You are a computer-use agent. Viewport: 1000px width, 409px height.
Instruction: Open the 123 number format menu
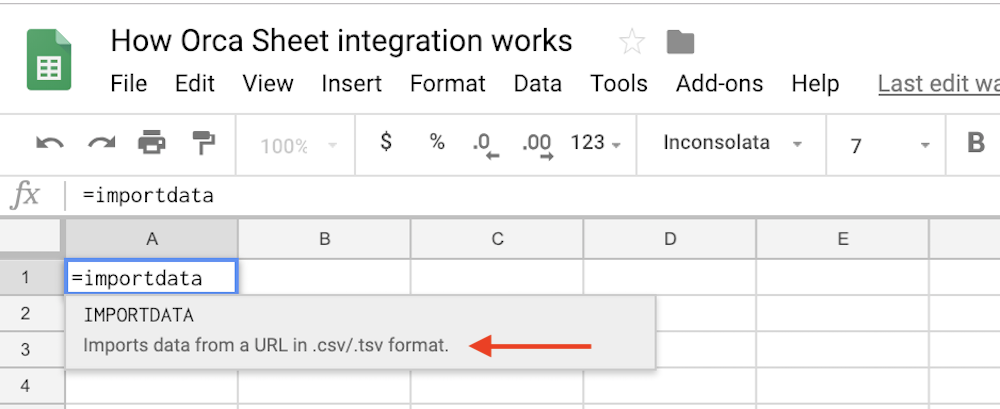point(595,144)
